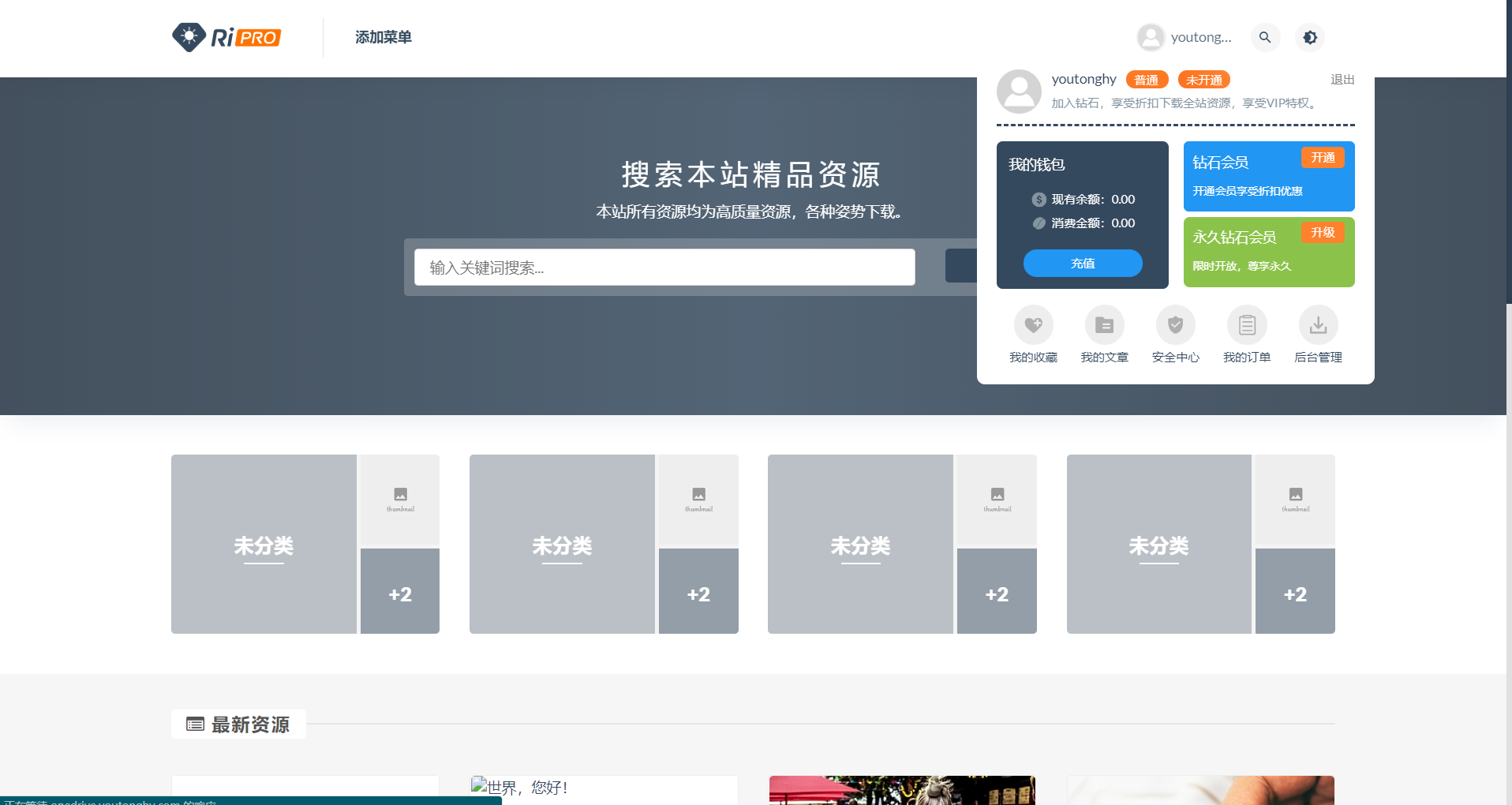The height and width of the screenshot is (805, 1512).
Task: Click the small header avatar icon
Action: tap(1151, 37)
